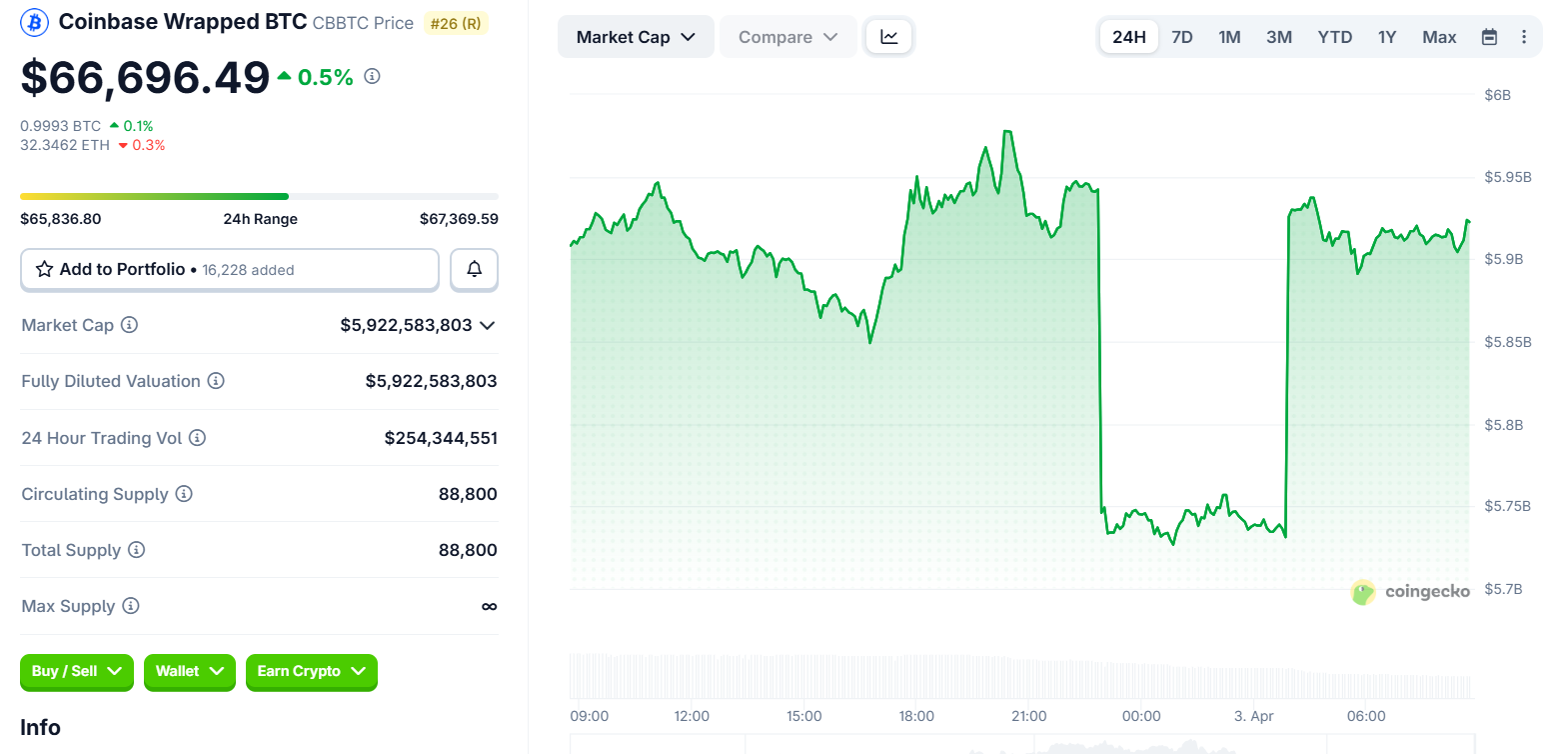The height and width of the screenshot is (754, 1568).
Task: Open the calendar date range picker
Action: 1489,37
